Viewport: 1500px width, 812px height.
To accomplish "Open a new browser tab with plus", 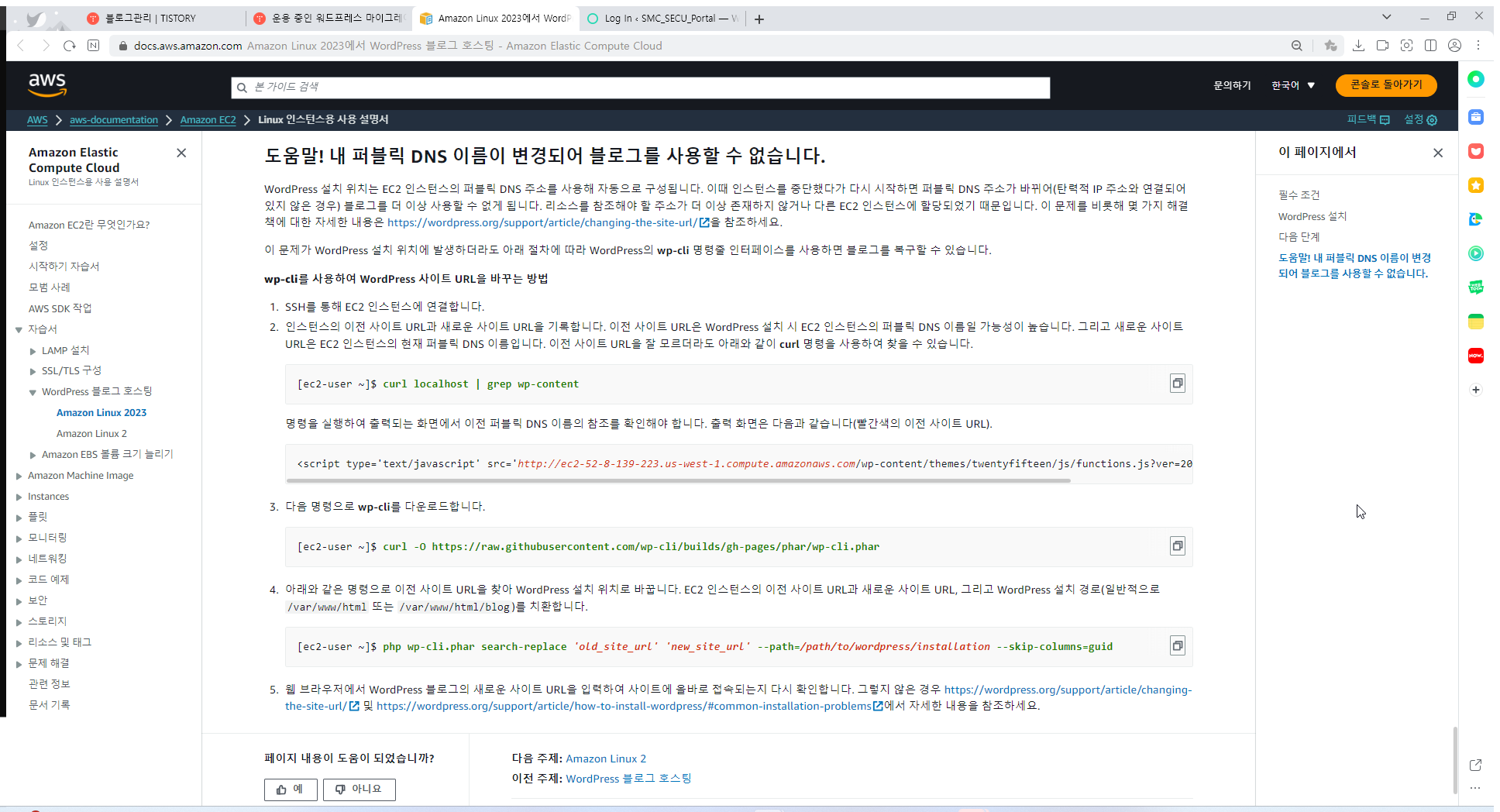I will 759,19.
